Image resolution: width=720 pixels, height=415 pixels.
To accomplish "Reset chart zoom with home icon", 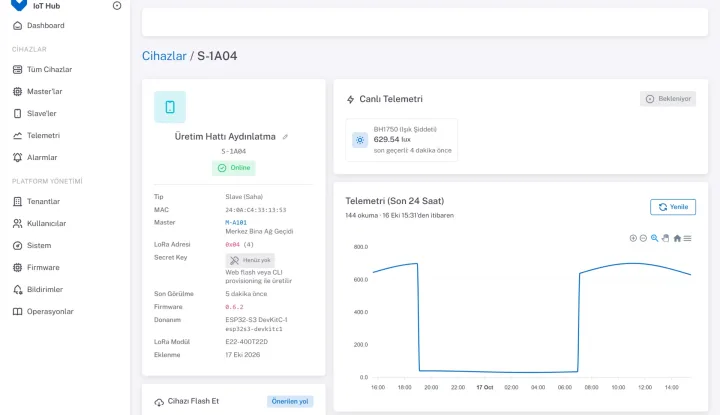I will coord(677,238).
